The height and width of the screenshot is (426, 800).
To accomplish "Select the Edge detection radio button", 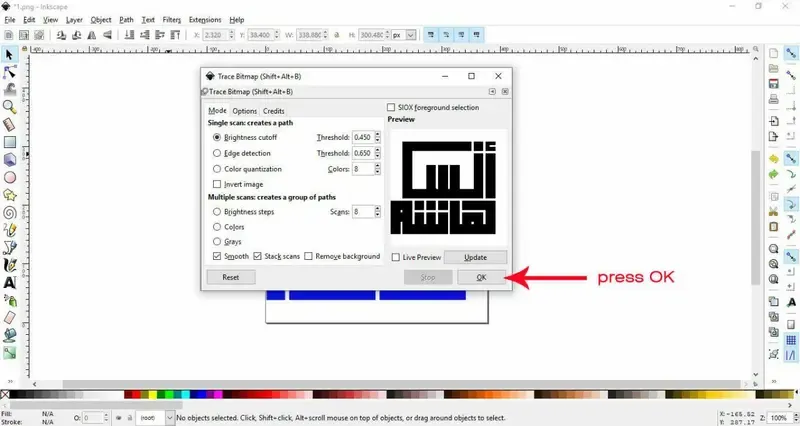I will (x=217, y=153).
